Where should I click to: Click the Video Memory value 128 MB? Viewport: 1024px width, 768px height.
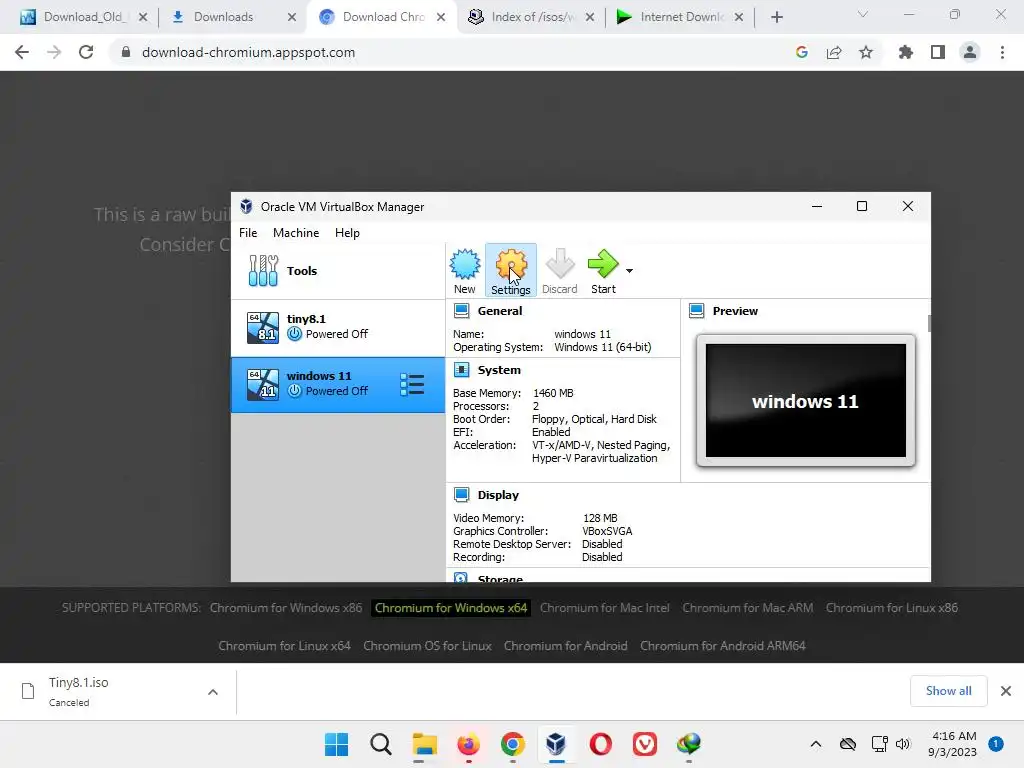[x=600, y=518]
